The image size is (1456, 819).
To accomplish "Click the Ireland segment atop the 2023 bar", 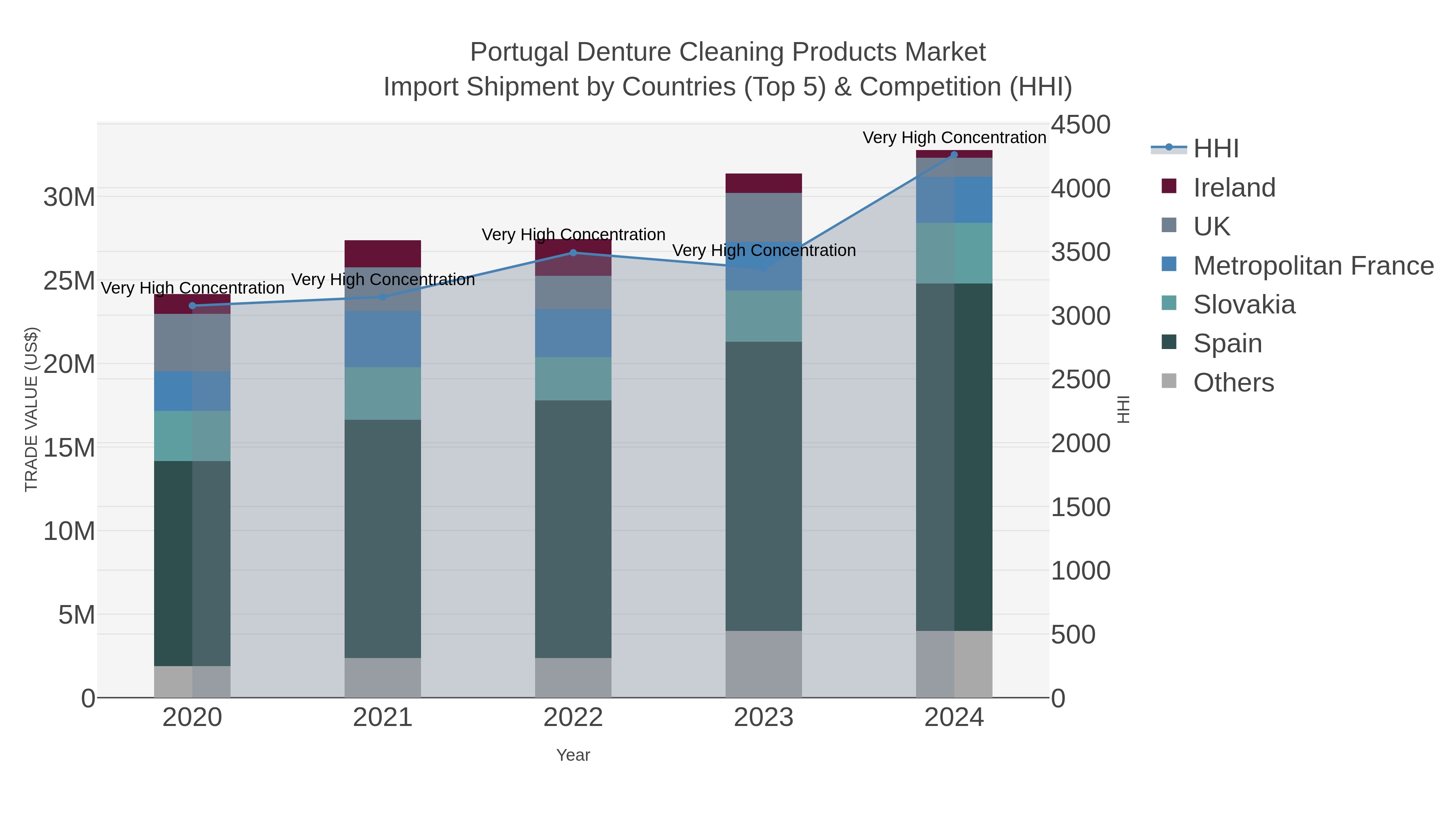I will [x=764, y=183].
